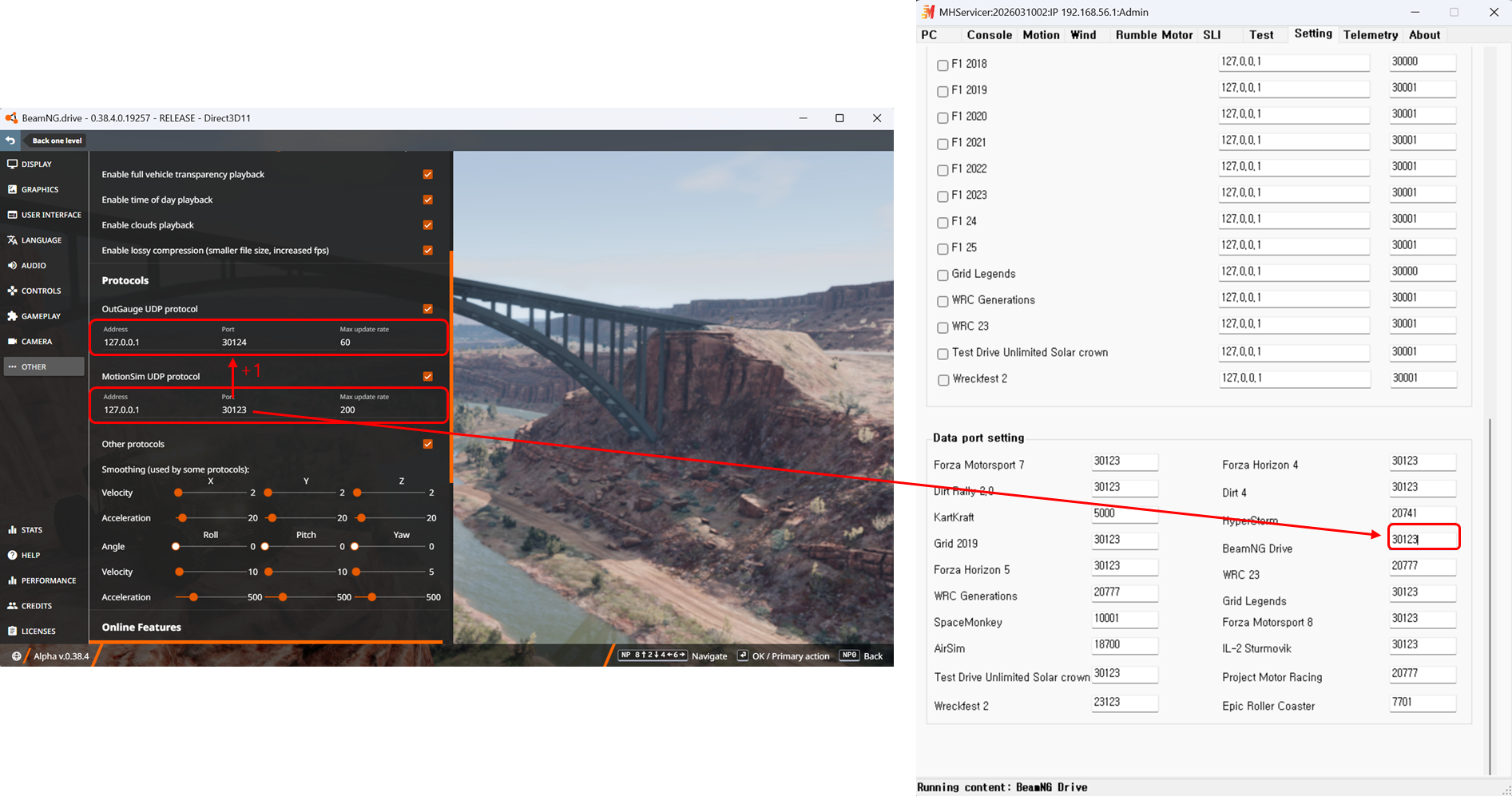This screenshot has width=1512, height=796.
Task: Open Language settings in BeamNG sidebar
Action: click(x=44, y=240)
